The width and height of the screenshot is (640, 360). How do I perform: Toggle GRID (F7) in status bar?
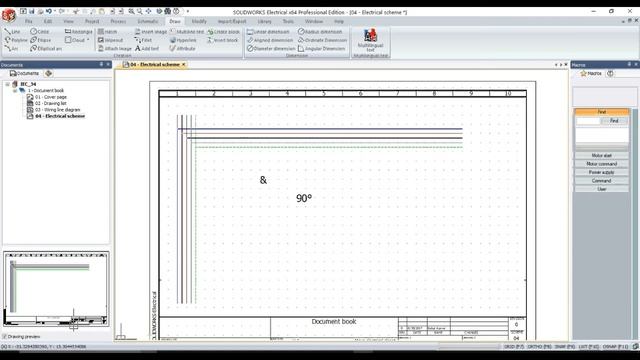point(514,347)
